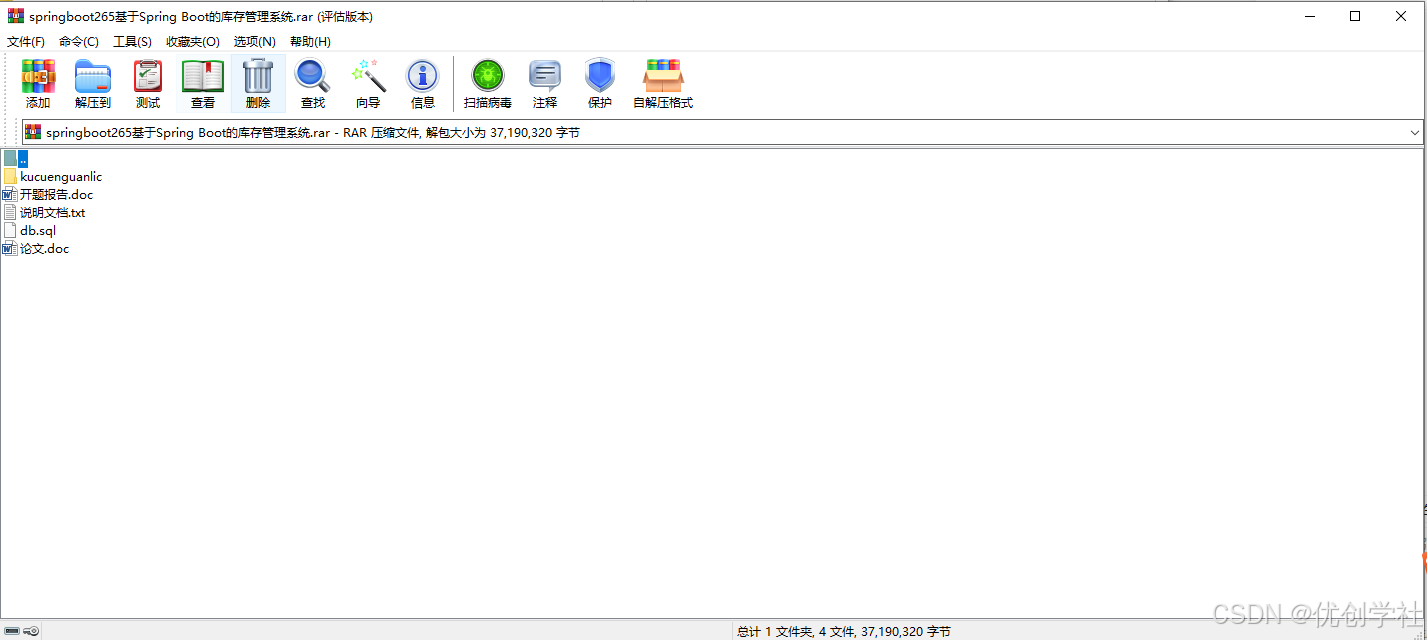This screenshot has height=640, width=1427.
Task: Click the drive icon in status bar
Action: click(12, 631)
